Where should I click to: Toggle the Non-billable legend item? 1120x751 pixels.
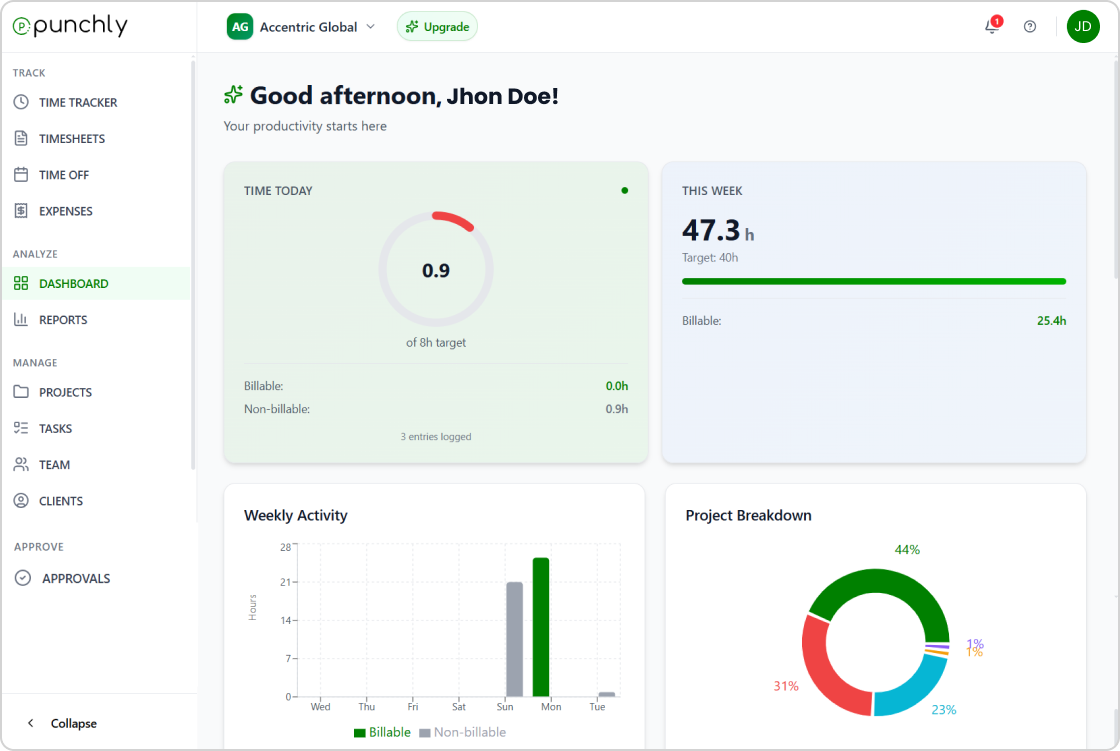[462, 732]
